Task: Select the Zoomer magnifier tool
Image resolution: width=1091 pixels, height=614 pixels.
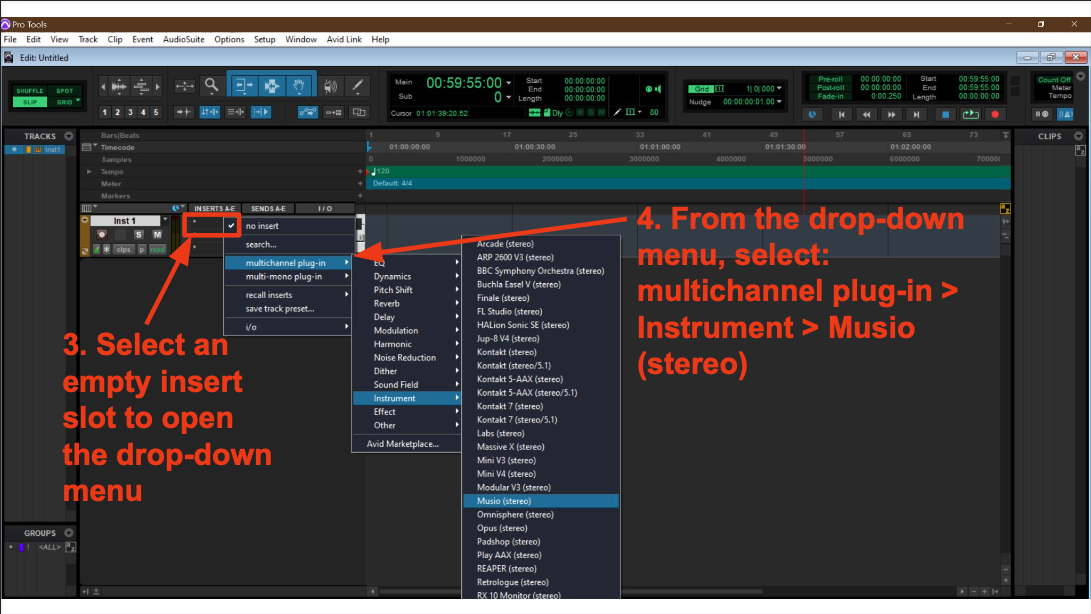Action: 212,86
